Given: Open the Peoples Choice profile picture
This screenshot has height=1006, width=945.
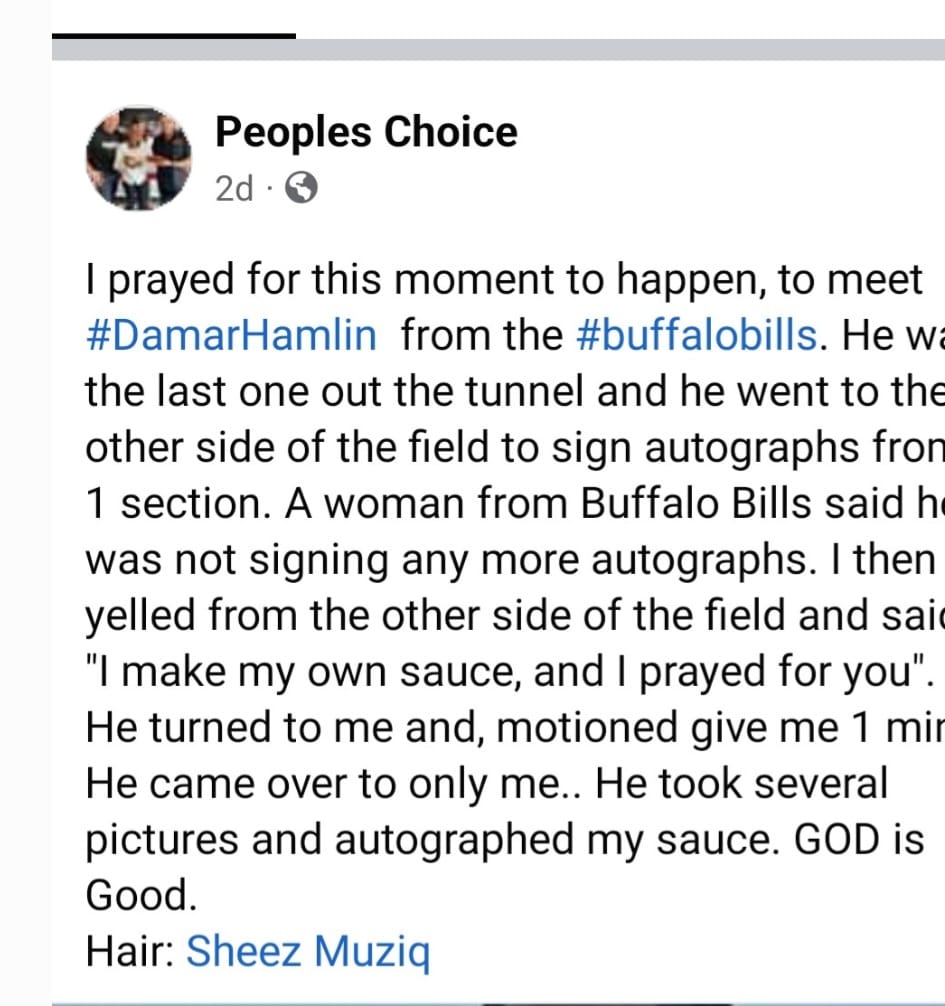Looking at the screenshot, I should pos(138,157).
